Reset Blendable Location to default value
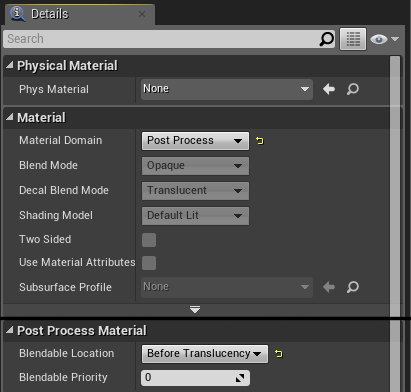411x392 pixels. 279,354
